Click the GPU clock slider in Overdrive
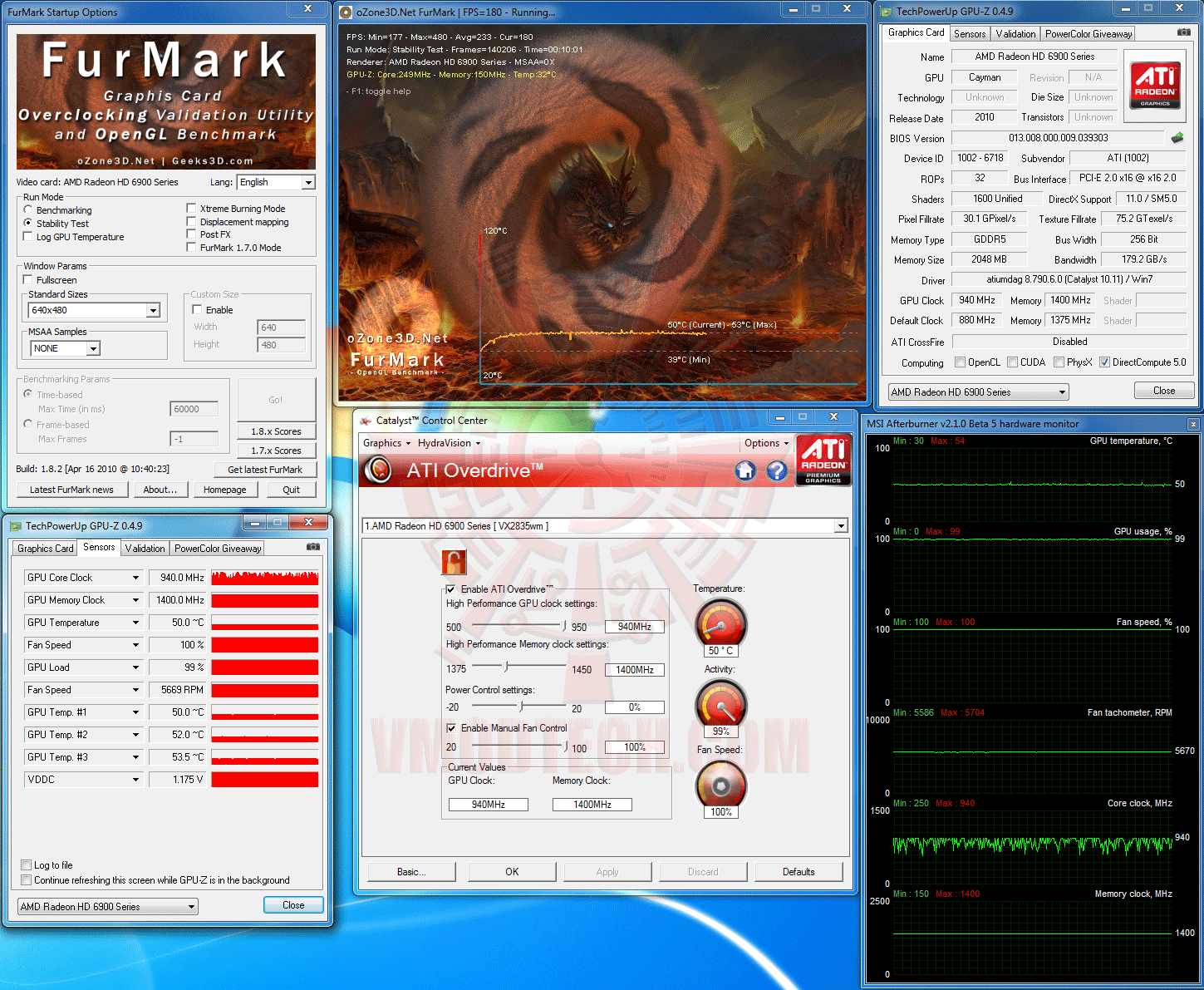1204x990 pixels. point(518,626)
